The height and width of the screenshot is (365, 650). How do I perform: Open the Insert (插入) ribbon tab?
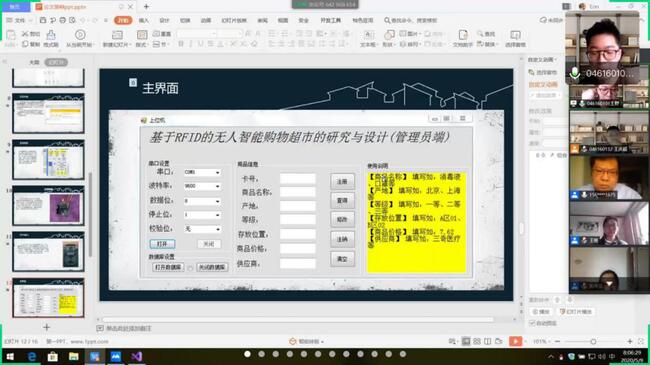(x=144, y=20)
